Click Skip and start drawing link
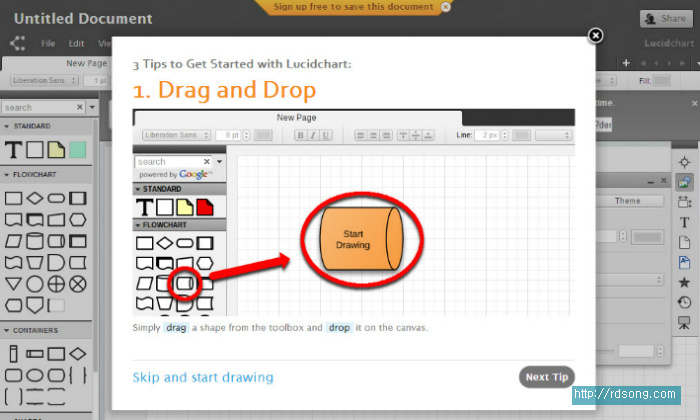This screenshot has height=420, width=700. [x=203, y=377]
